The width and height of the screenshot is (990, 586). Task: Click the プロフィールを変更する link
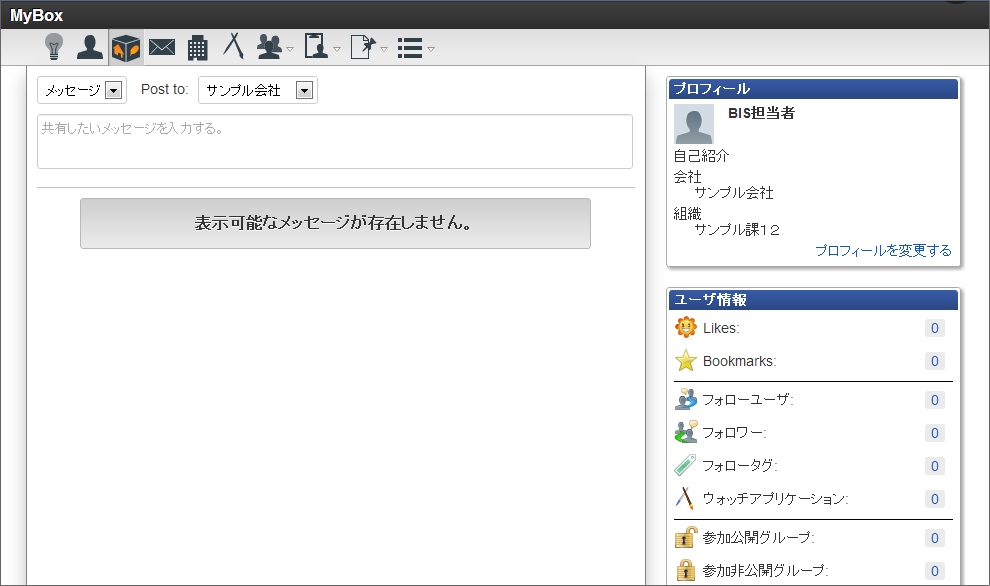pyautogui.click(x=883, y=250)
